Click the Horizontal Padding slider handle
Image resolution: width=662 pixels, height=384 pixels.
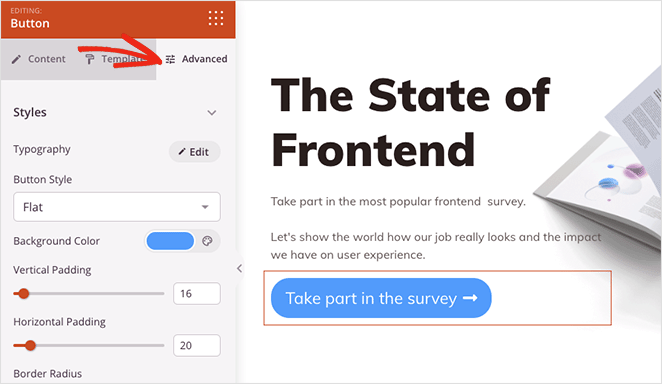(30, 346)
